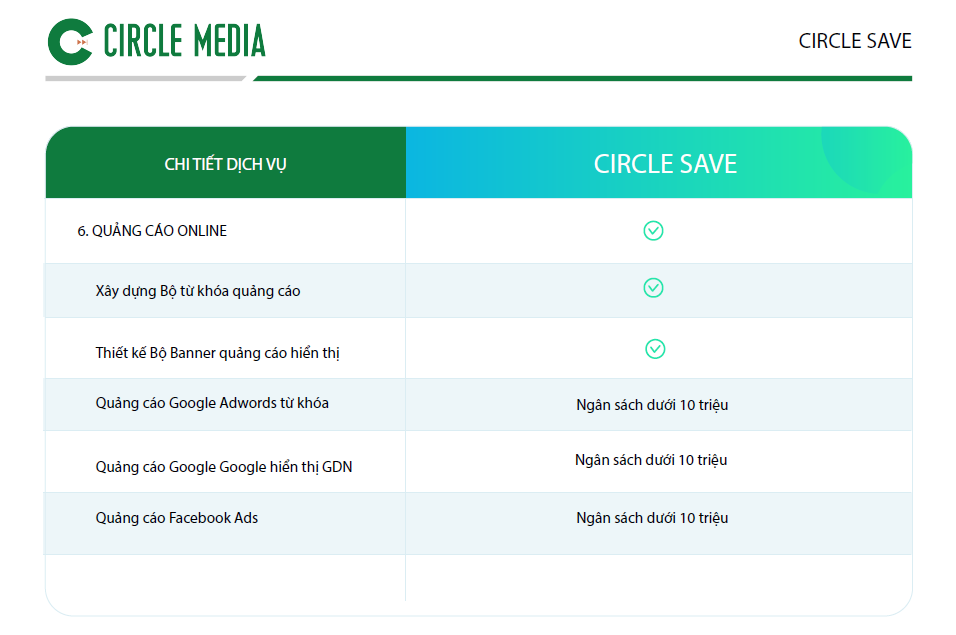Click the checkmark icon for Quảng cáo Online
The width and height of the screenshot is (956, 635).
[x=653, y=230]
